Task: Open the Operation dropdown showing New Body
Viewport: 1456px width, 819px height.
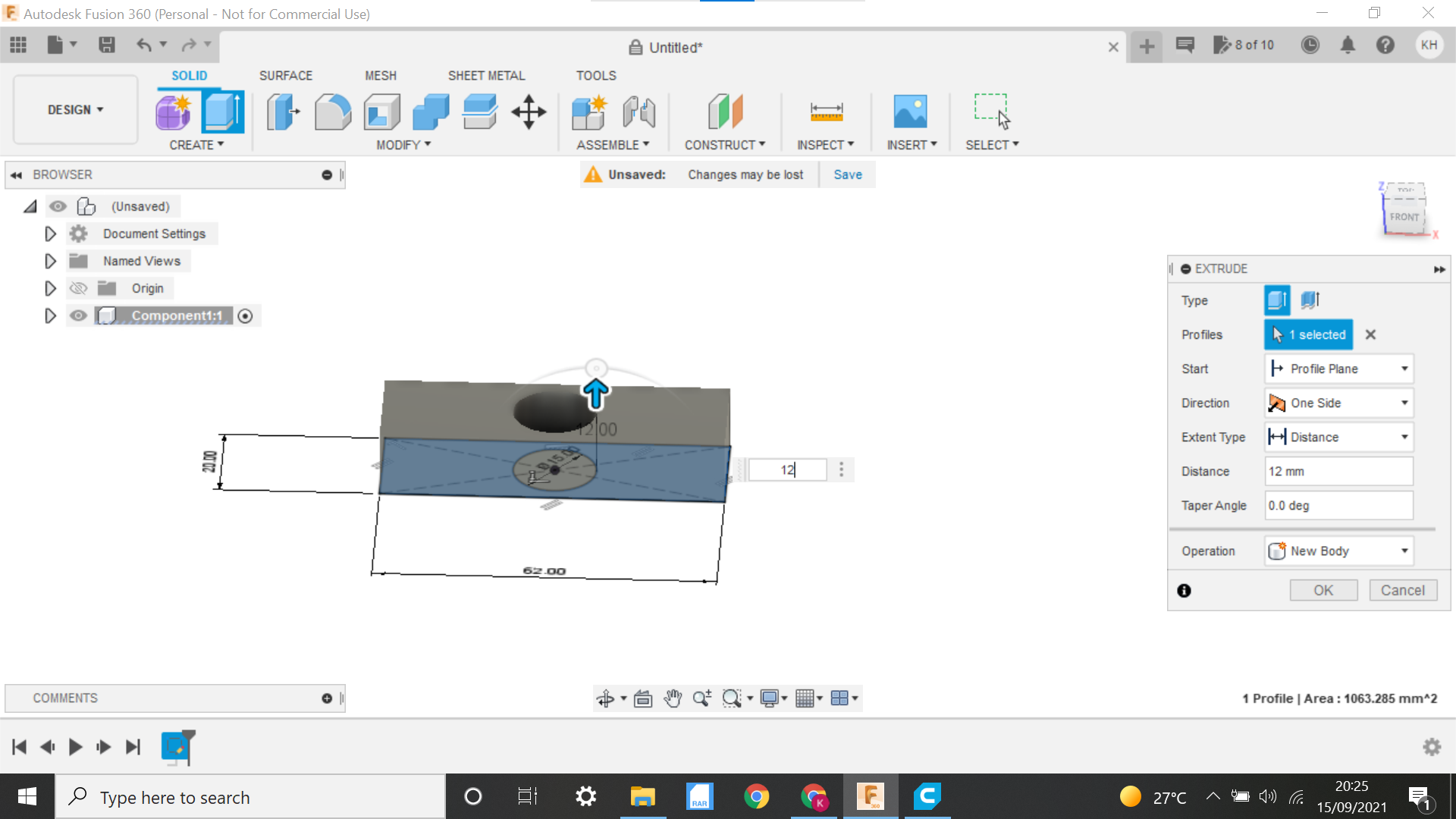Action: pos(1402,551)
